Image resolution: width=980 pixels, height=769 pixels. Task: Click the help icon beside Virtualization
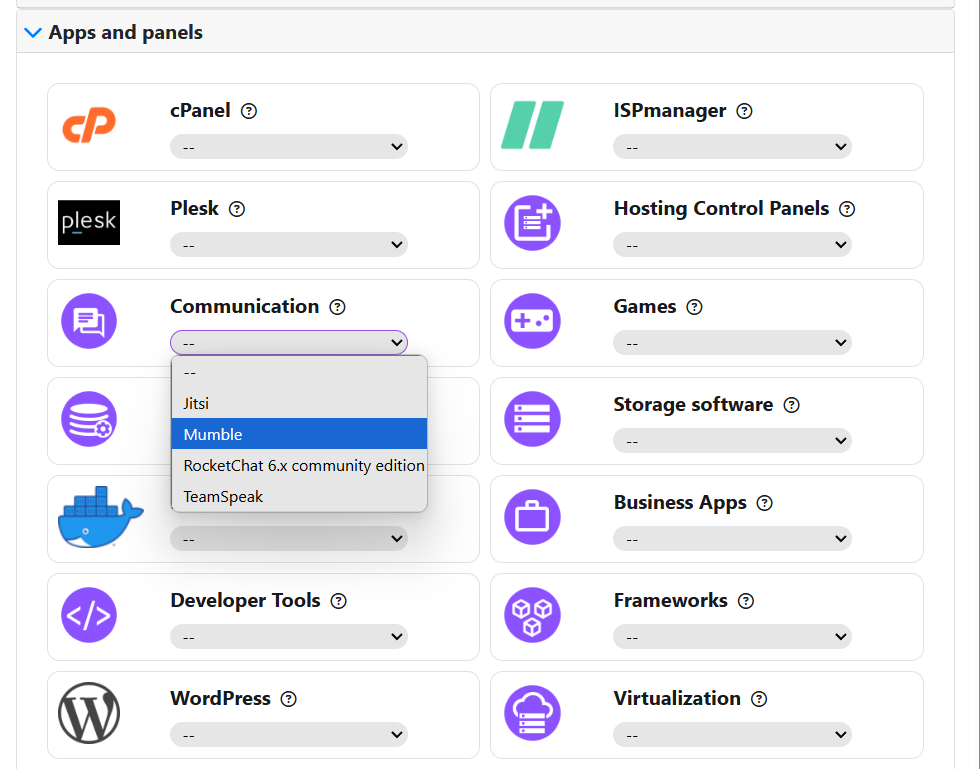(x=759, y=699)
